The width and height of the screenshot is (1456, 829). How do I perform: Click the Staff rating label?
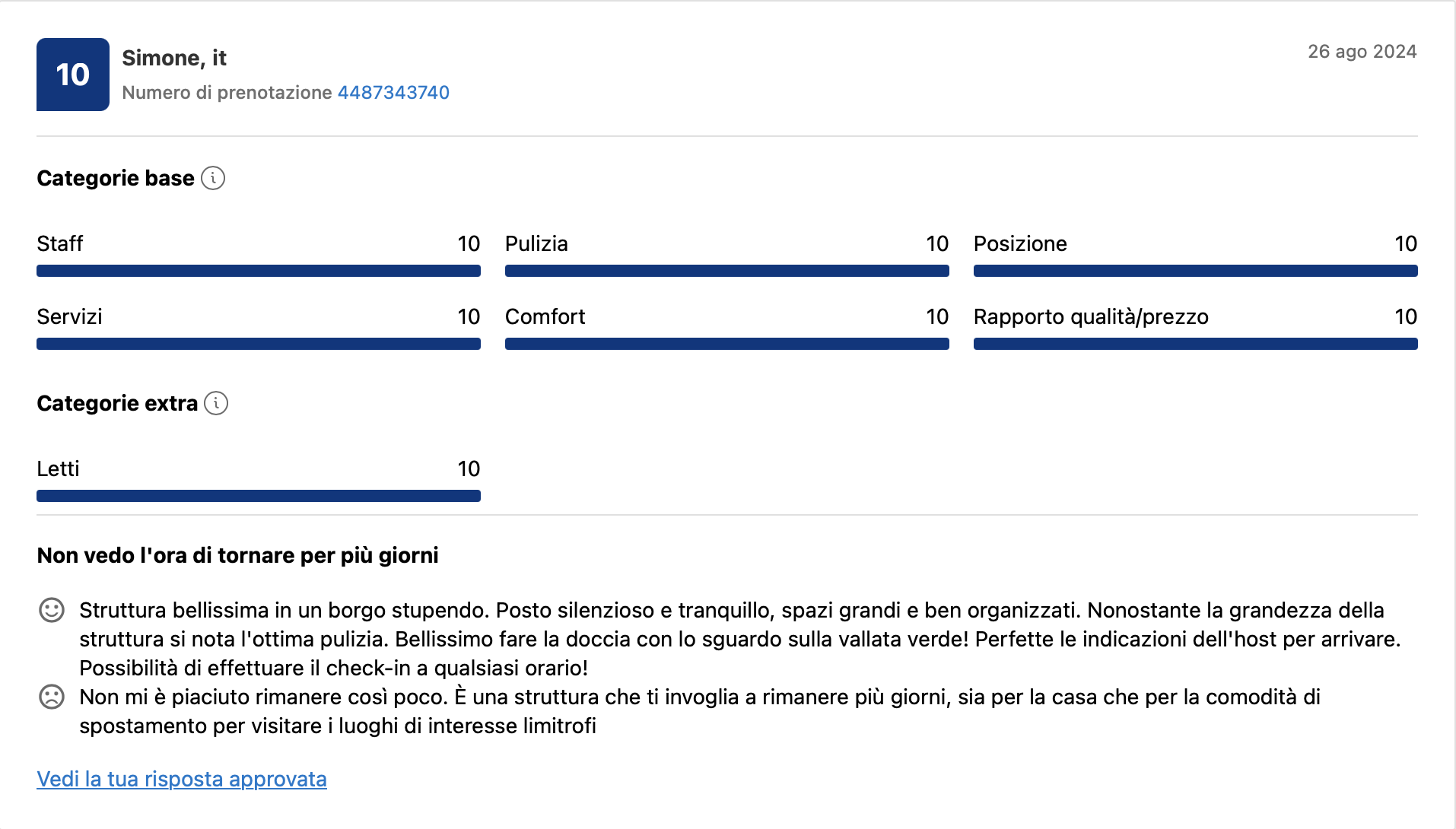(x=60, y=244)
